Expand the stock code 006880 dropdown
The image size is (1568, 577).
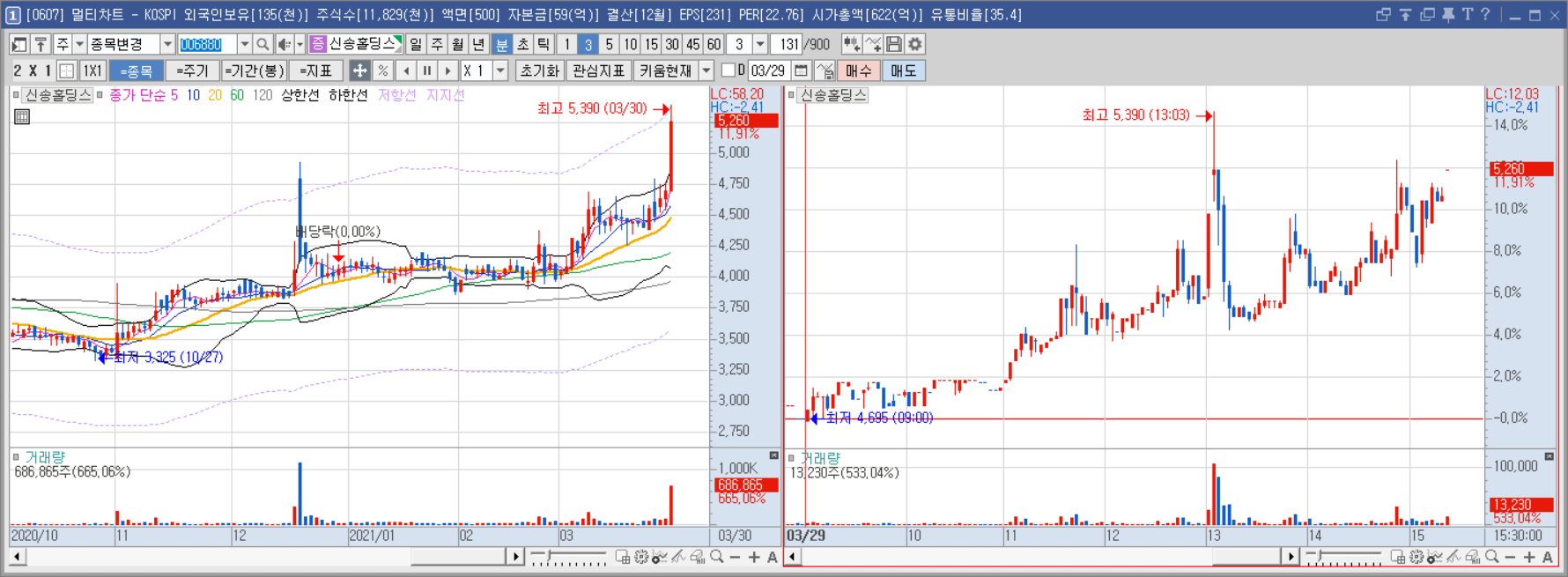pyautogui.click(x=244, y=44)
